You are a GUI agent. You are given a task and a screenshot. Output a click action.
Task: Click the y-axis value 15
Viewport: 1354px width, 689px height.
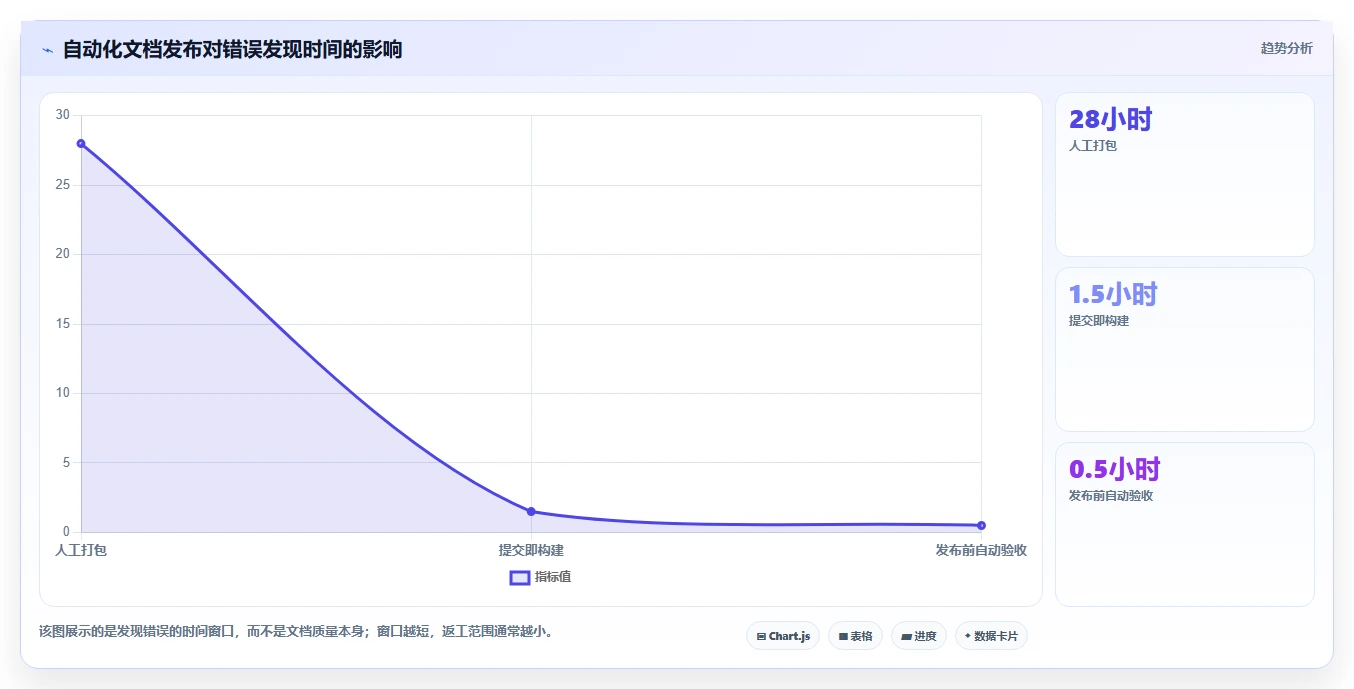coord(63,323)
